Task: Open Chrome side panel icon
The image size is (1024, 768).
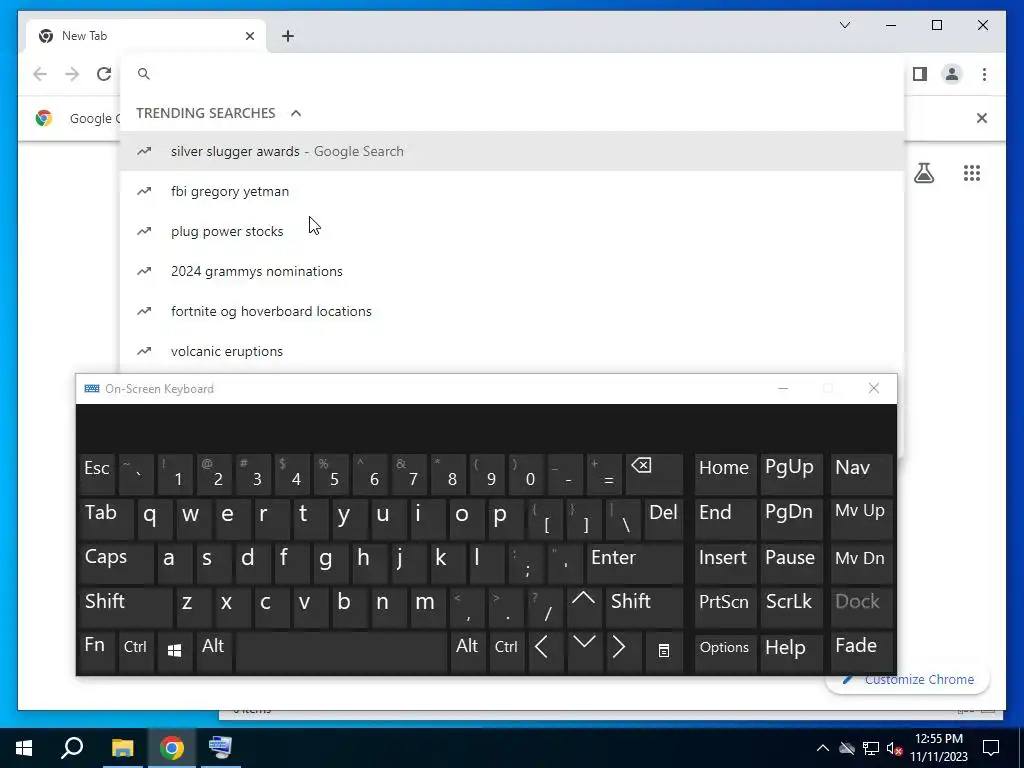Action: click(920, 74)
